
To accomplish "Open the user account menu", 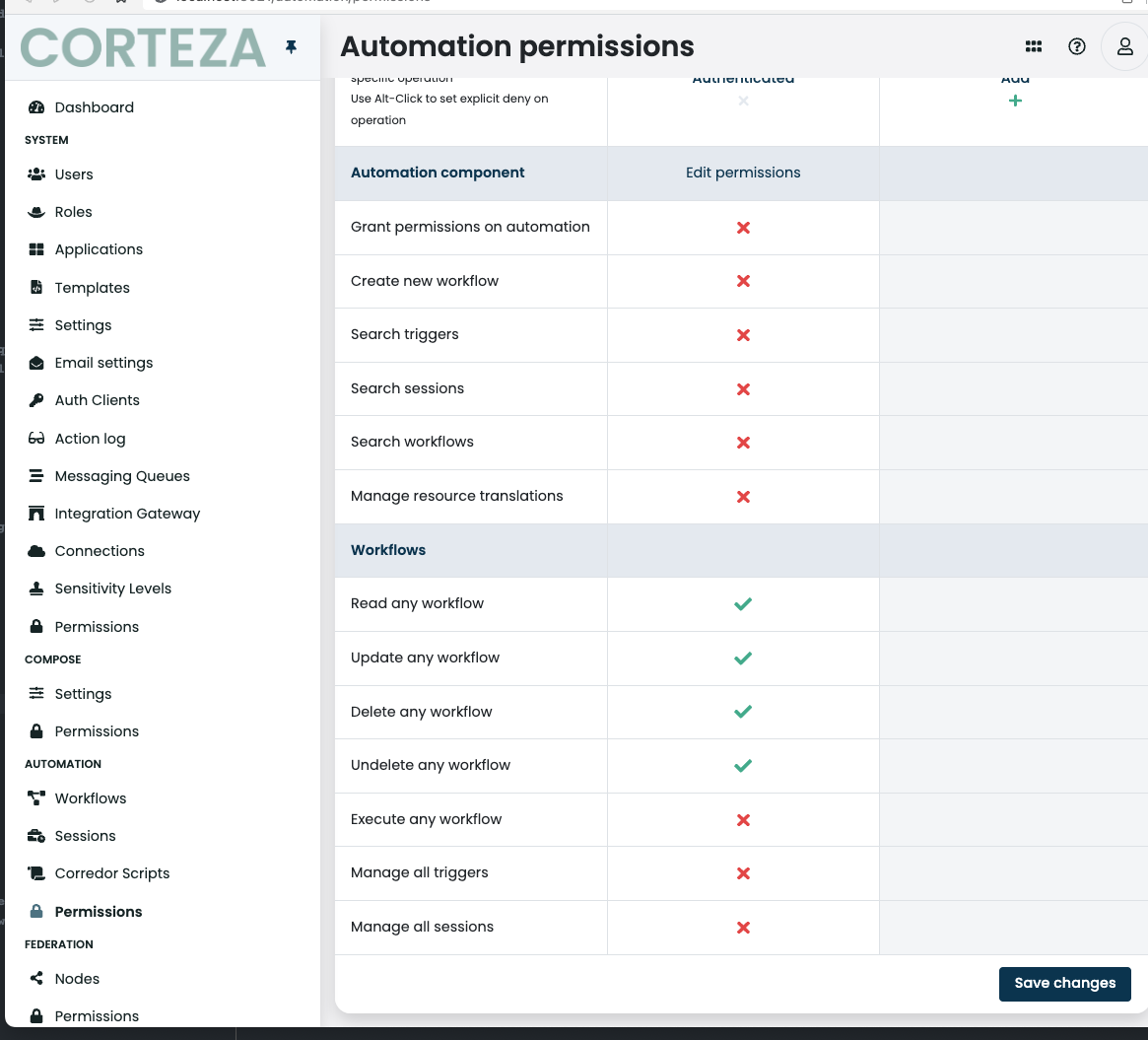I will click(1123, 45).
